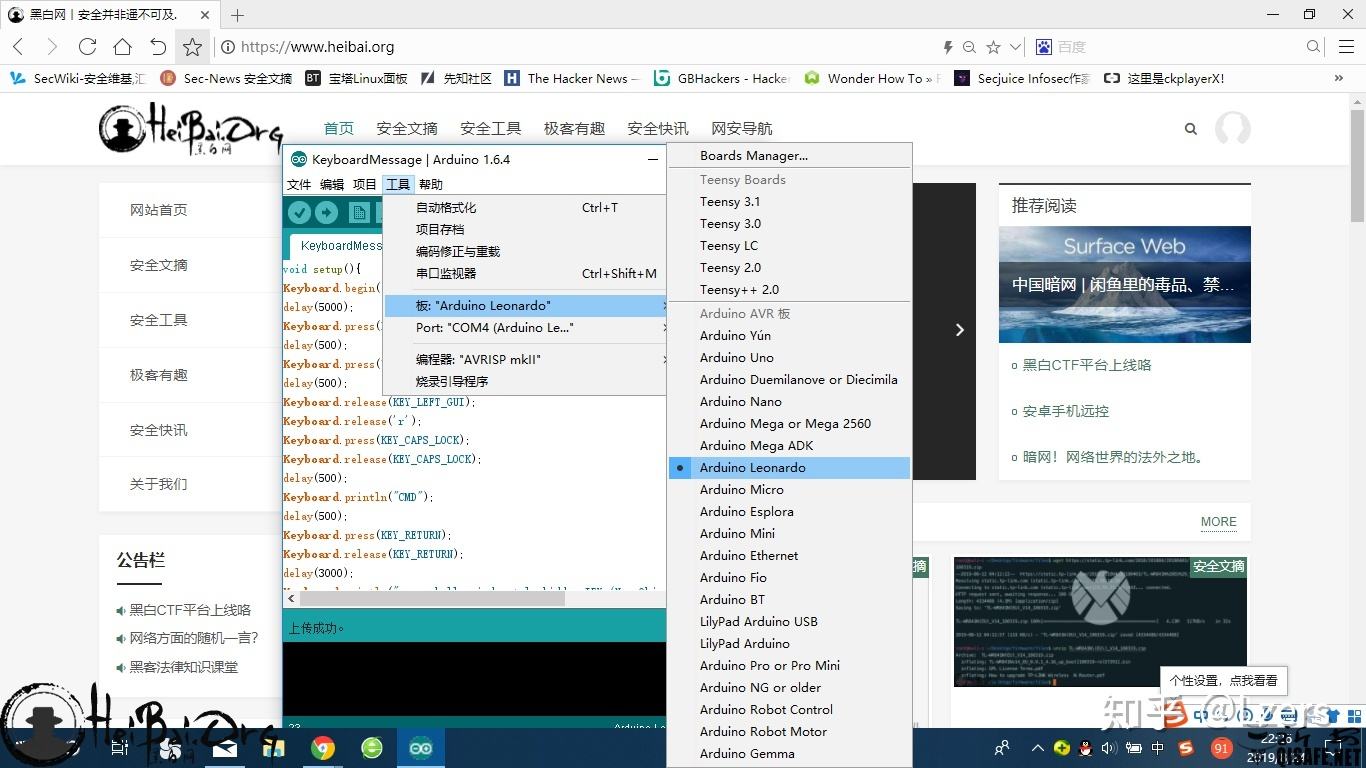
Task: Click the search magnifier in the browser search box
Action: [x=1314, y=47]
